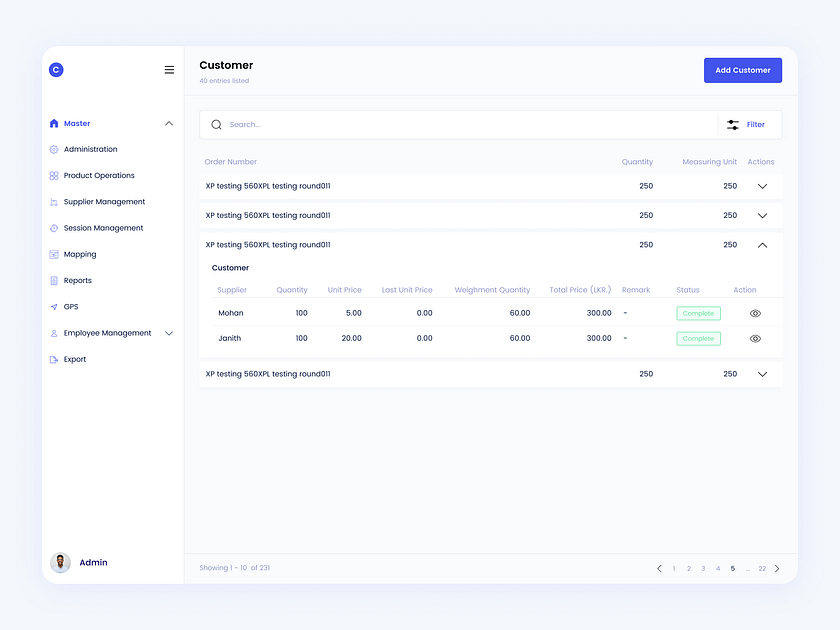Click the Export icon
This screenshot has width=840, height=630.
54,359
